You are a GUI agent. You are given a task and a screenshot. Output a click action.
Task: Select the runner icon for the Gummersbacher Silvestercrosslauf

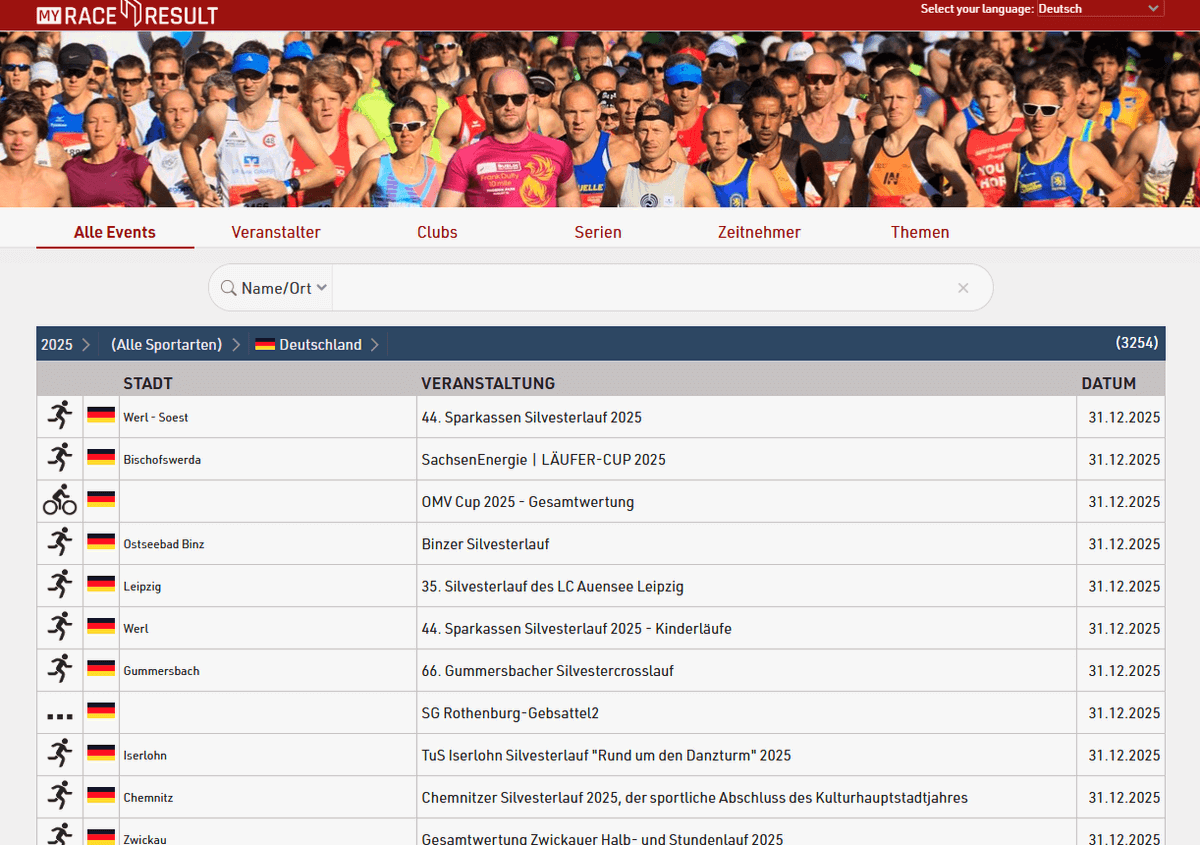(59, 670)
